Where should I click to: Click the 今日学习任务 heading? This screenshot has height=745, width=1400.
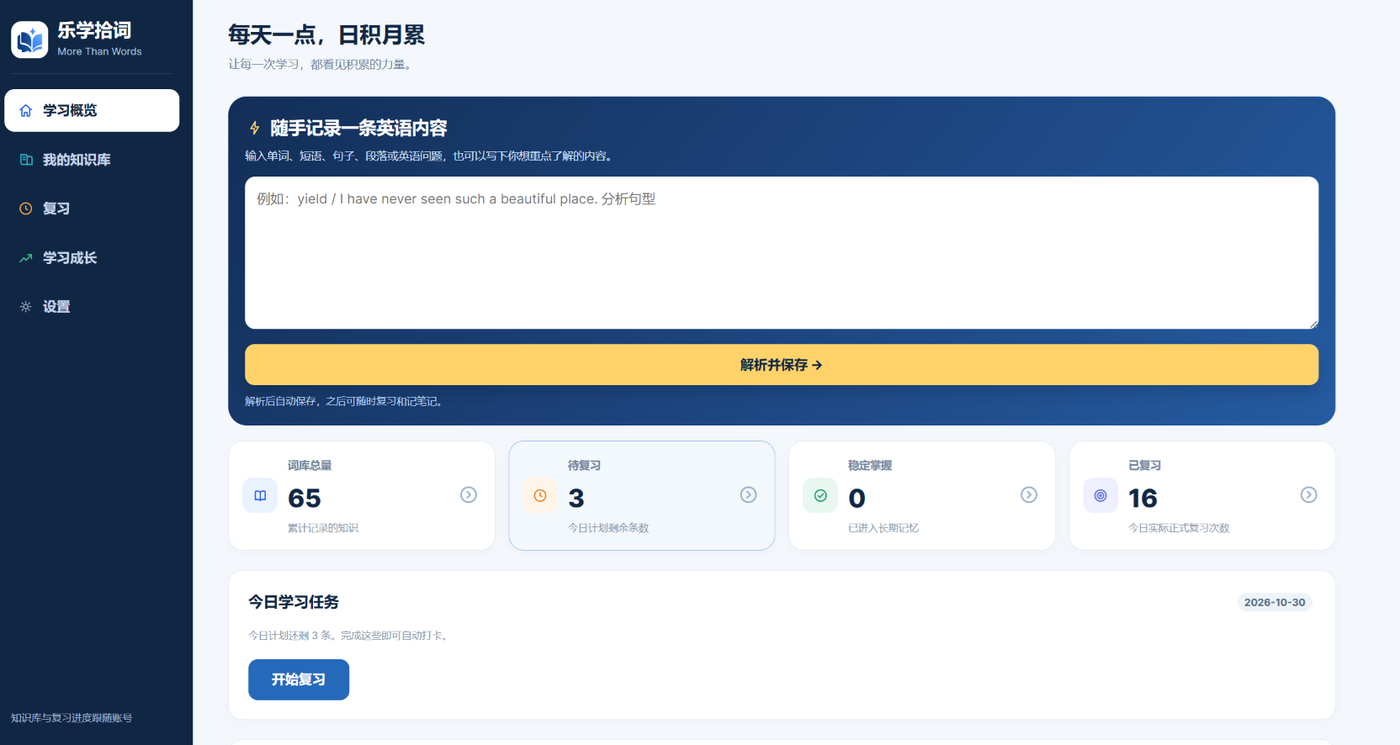293,602
